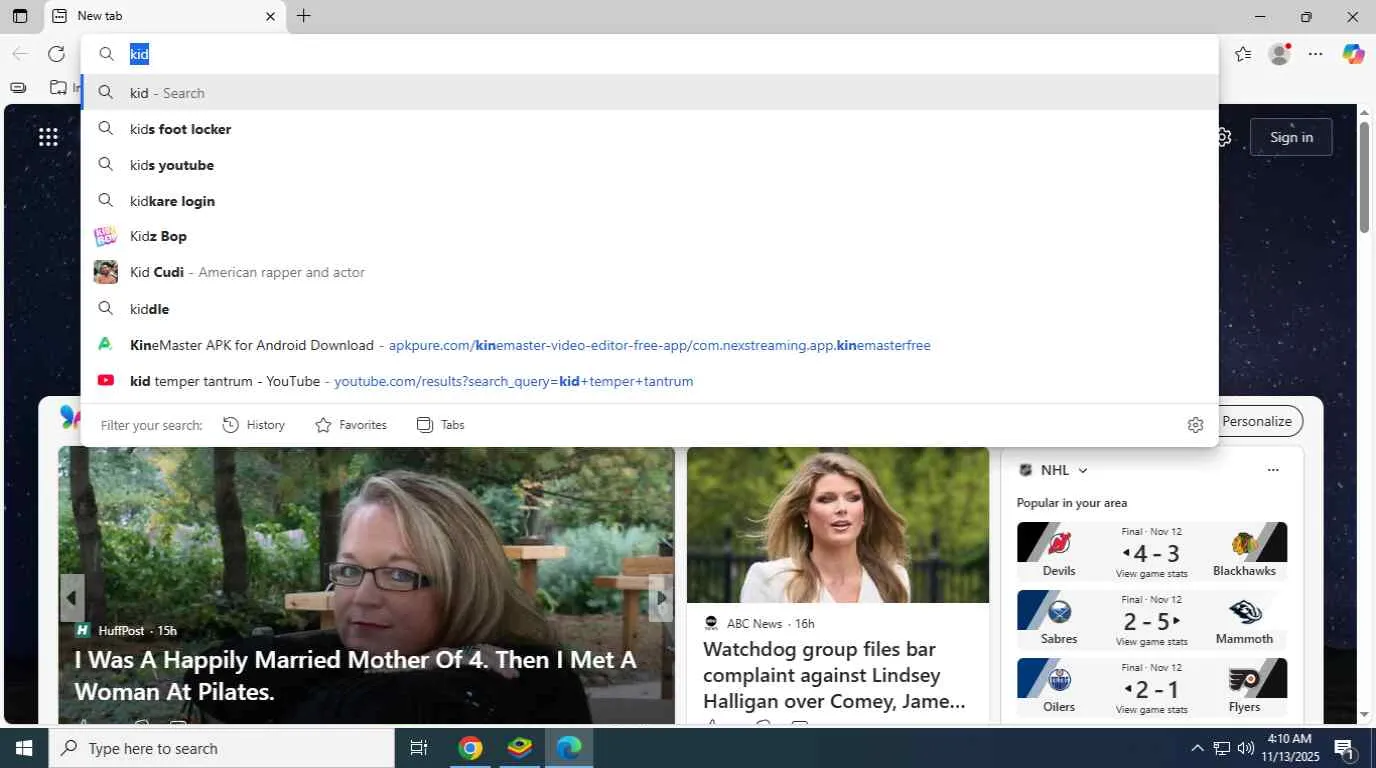Open the network status tray icon
The width and height of the screenshot is (1376, 768).
1221,748
